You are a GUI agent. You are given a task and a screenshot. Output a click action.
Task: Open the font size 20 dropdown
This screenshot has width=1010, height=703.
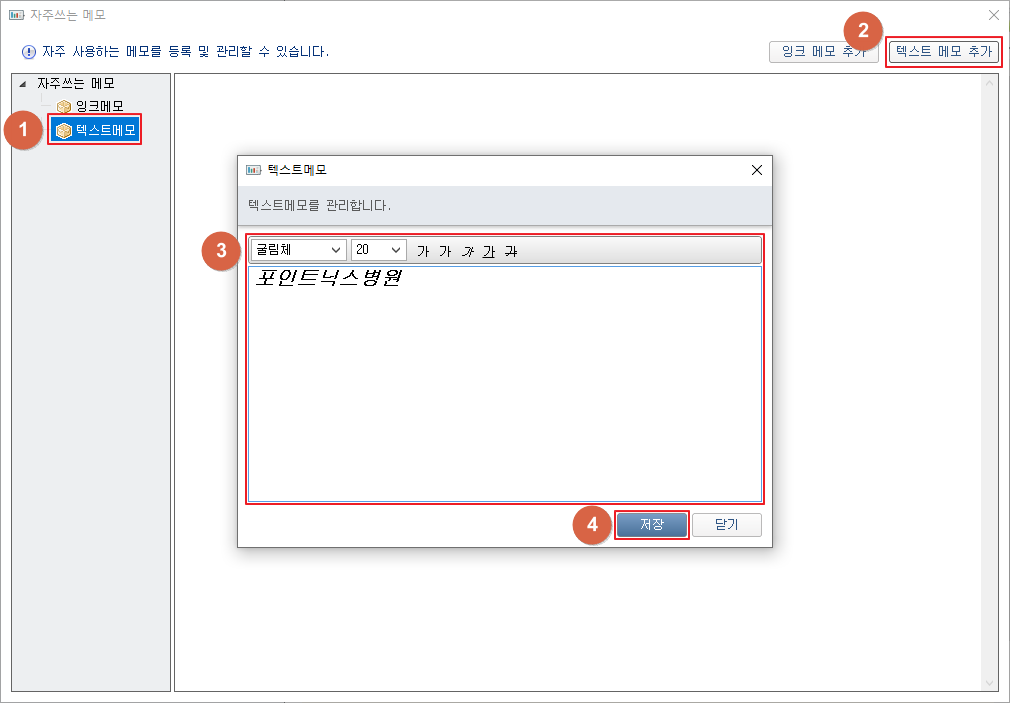379,250
